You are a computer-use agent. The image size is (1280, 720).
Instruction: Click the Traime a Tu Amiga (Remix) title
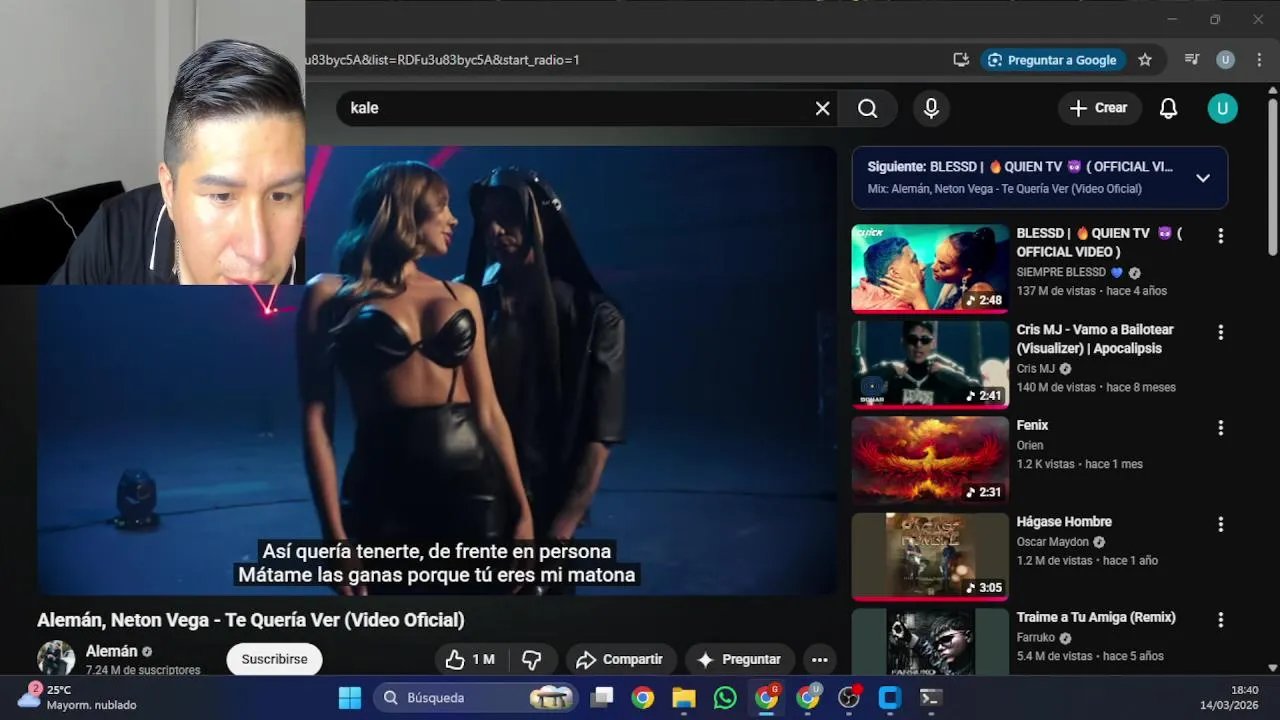(1096, 618)
